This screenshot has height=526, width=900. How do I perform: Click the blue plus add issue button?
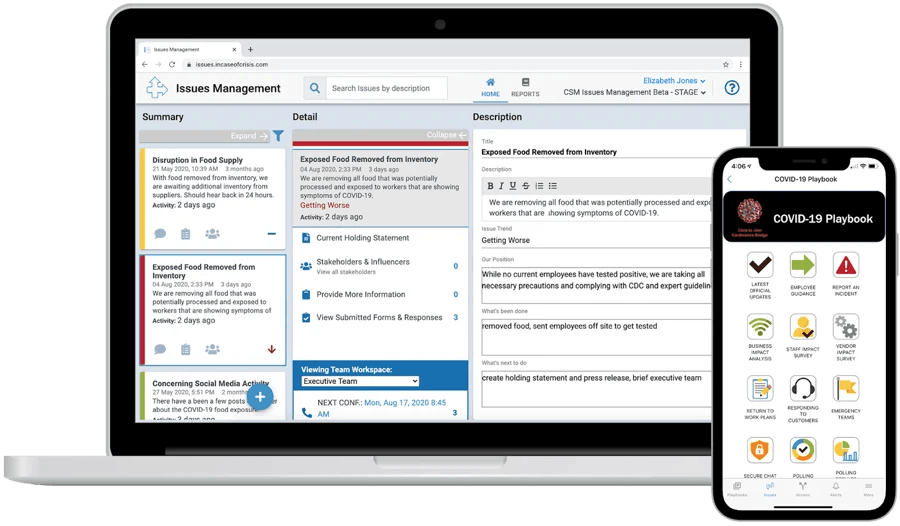point(260,397)
